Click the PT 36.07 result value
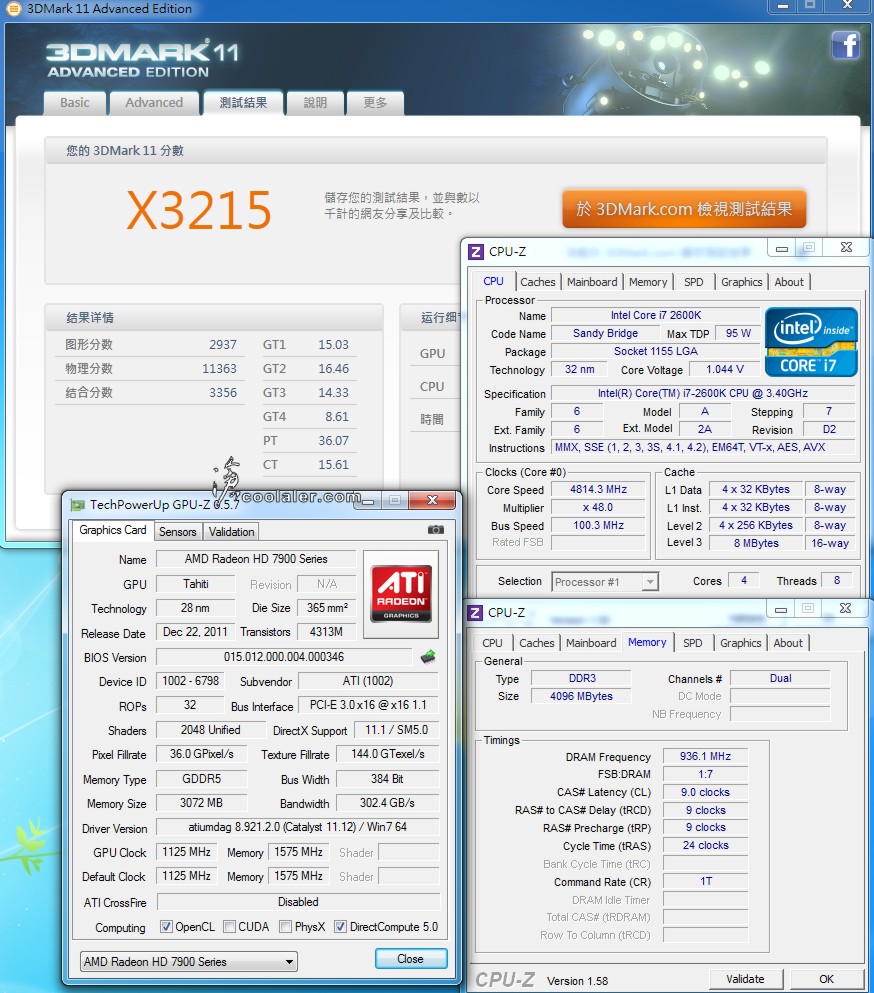Image resolution: width=874 pixels, height=993 pixels. (333, 441)
